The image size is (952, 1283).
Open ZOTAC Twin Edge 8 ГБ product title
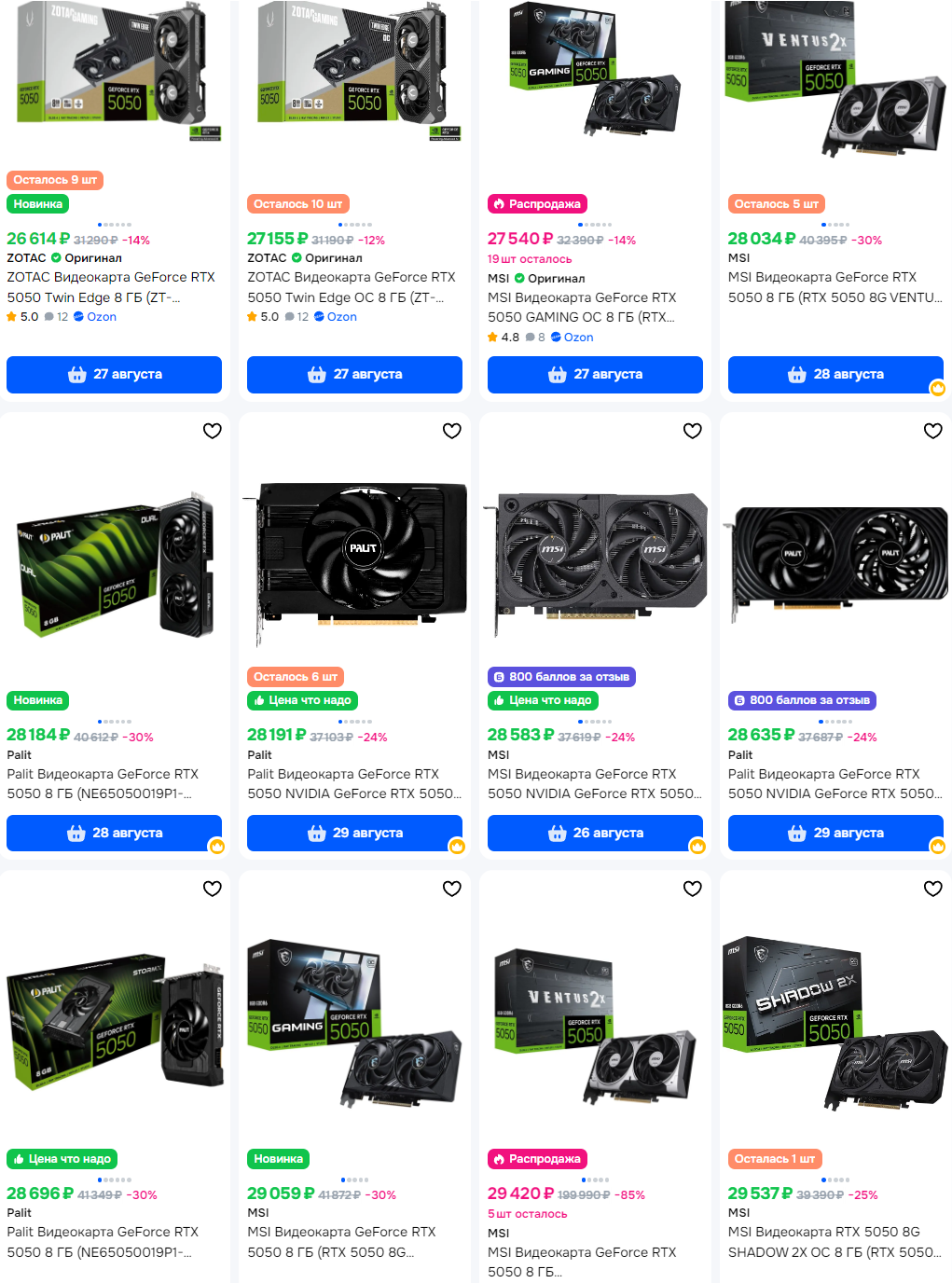(x=111, y=287)
